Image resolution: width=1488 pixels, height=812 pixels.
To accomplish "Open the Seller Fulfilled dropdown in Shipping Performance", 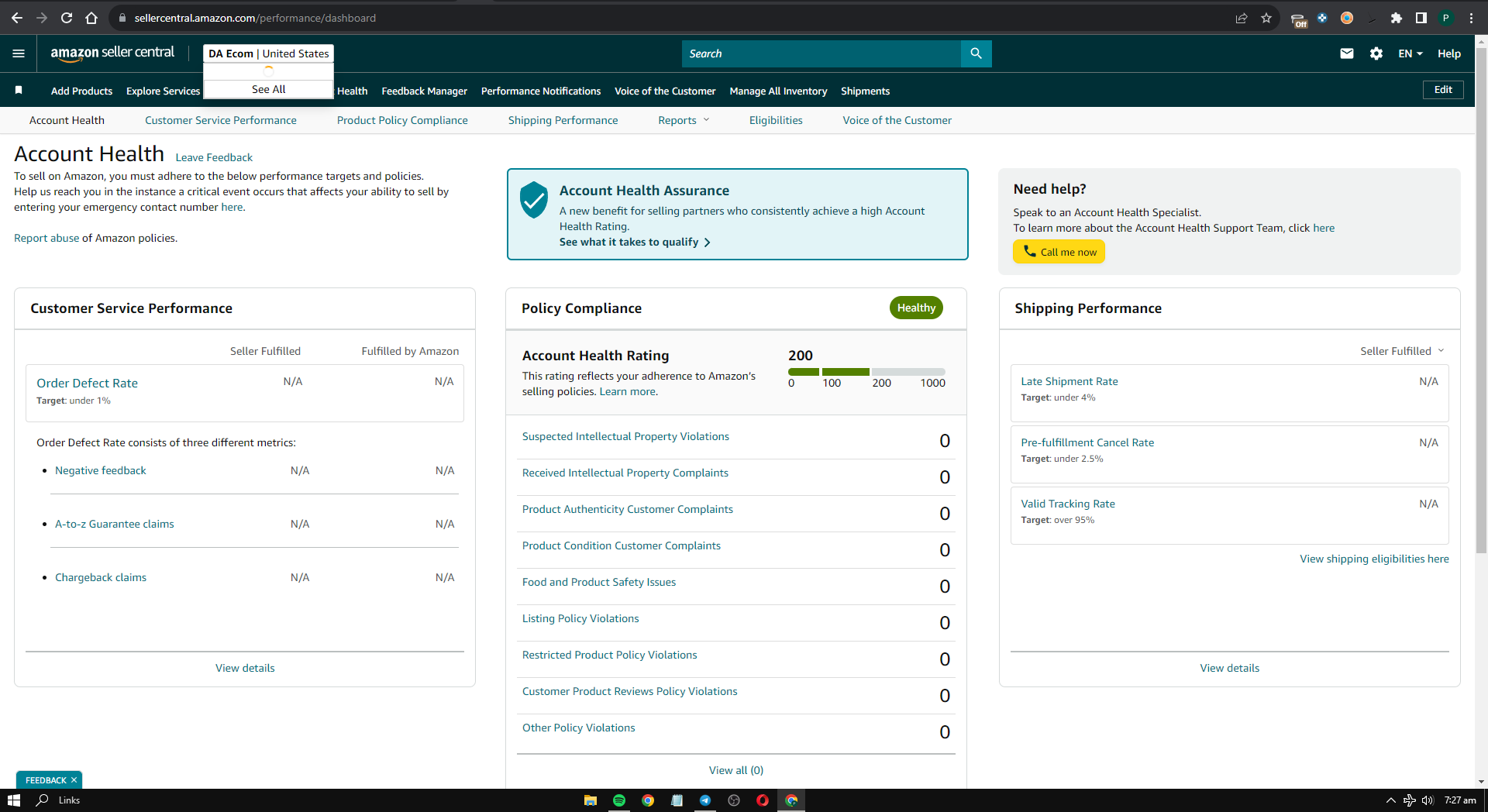I will [x=1402, y=351].
